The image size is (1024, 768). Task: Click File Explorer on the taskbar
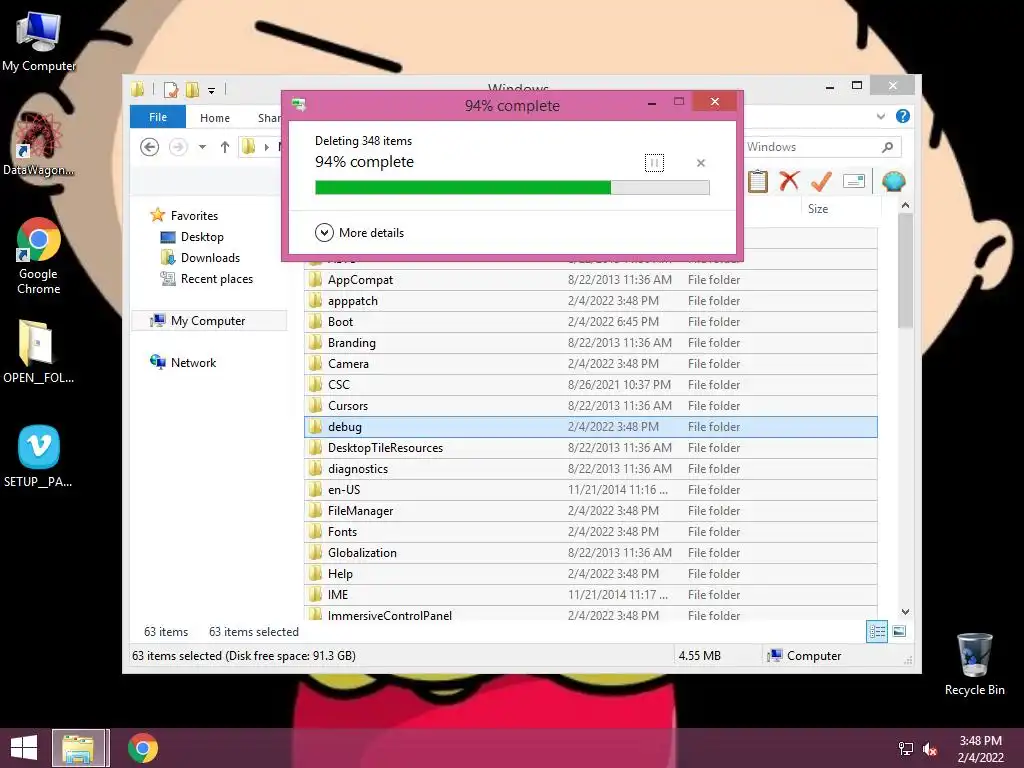pos(78,748)
